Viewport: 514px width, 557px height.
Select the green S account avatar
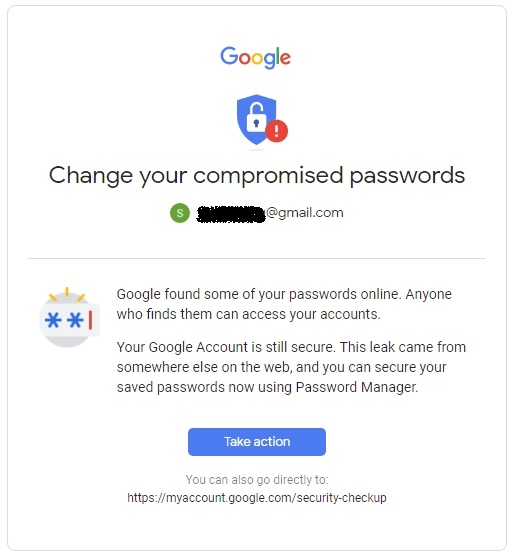coord(180,213)
